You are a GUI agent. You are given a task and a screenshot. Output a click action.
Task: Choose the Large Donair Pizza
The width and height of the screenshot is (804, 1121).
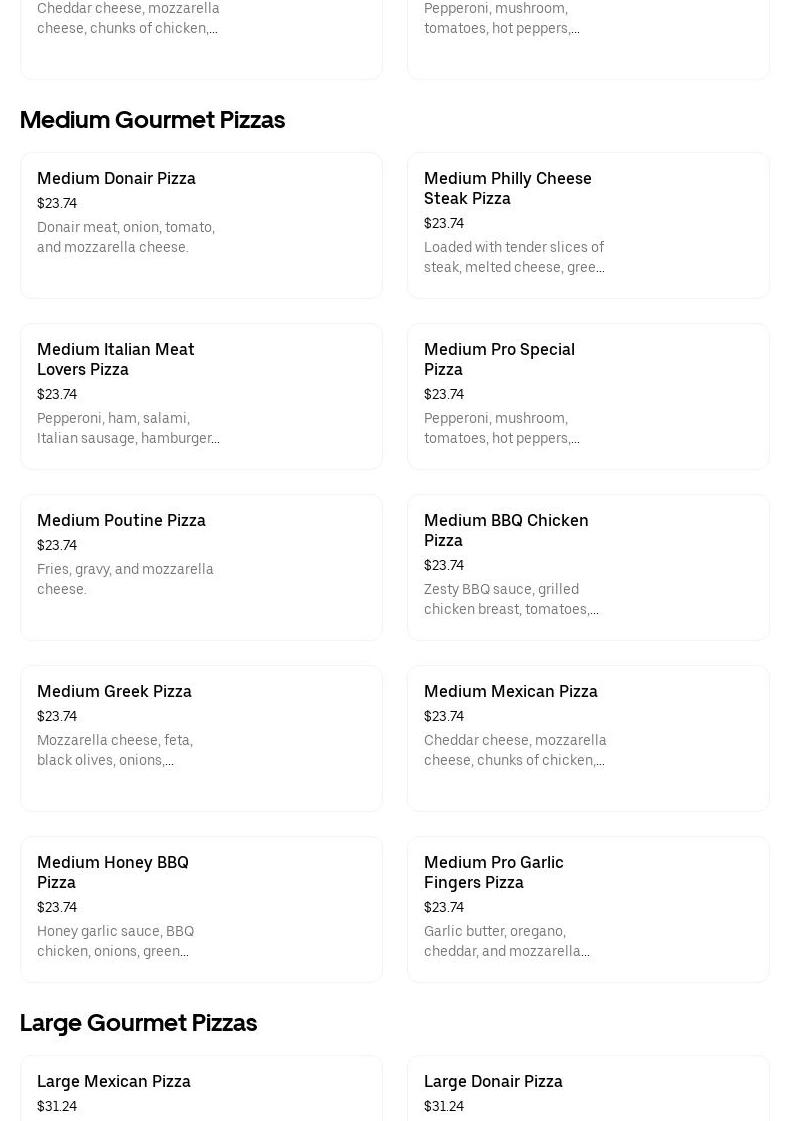point(493,1082)
